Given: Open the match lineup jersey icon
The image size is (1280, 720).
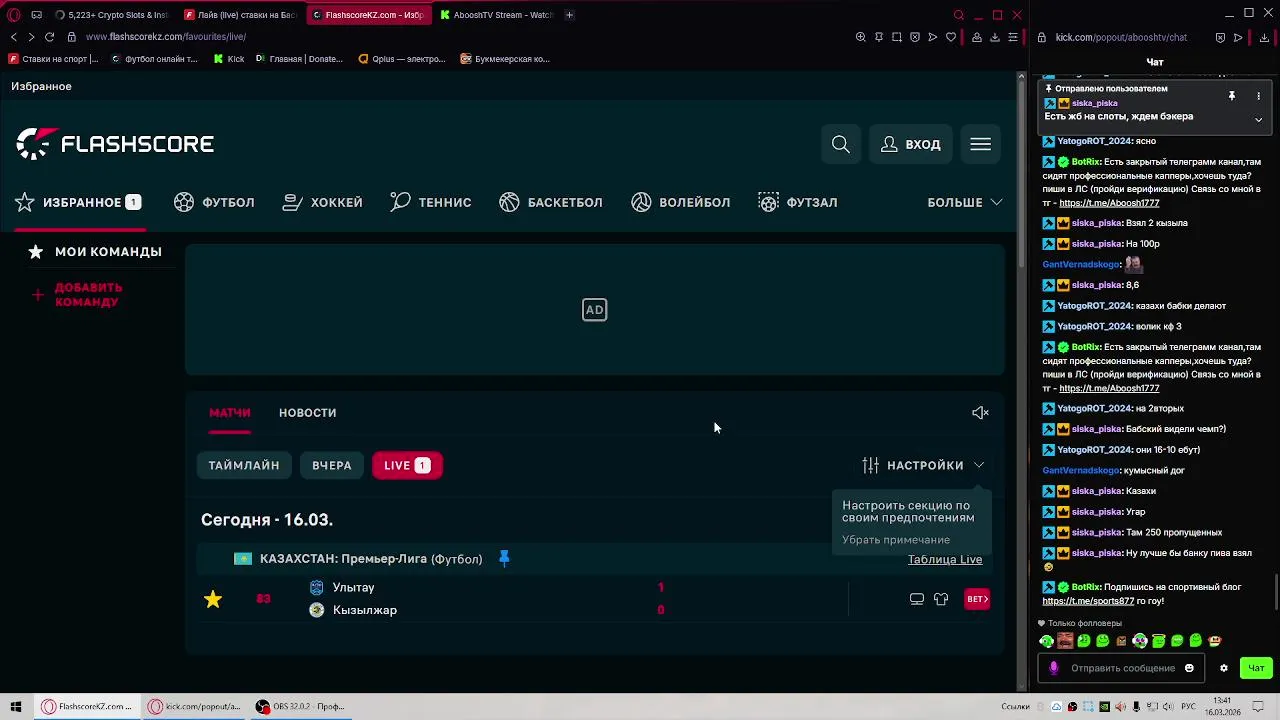Looking at the screenshot, I should pos(941,599).
